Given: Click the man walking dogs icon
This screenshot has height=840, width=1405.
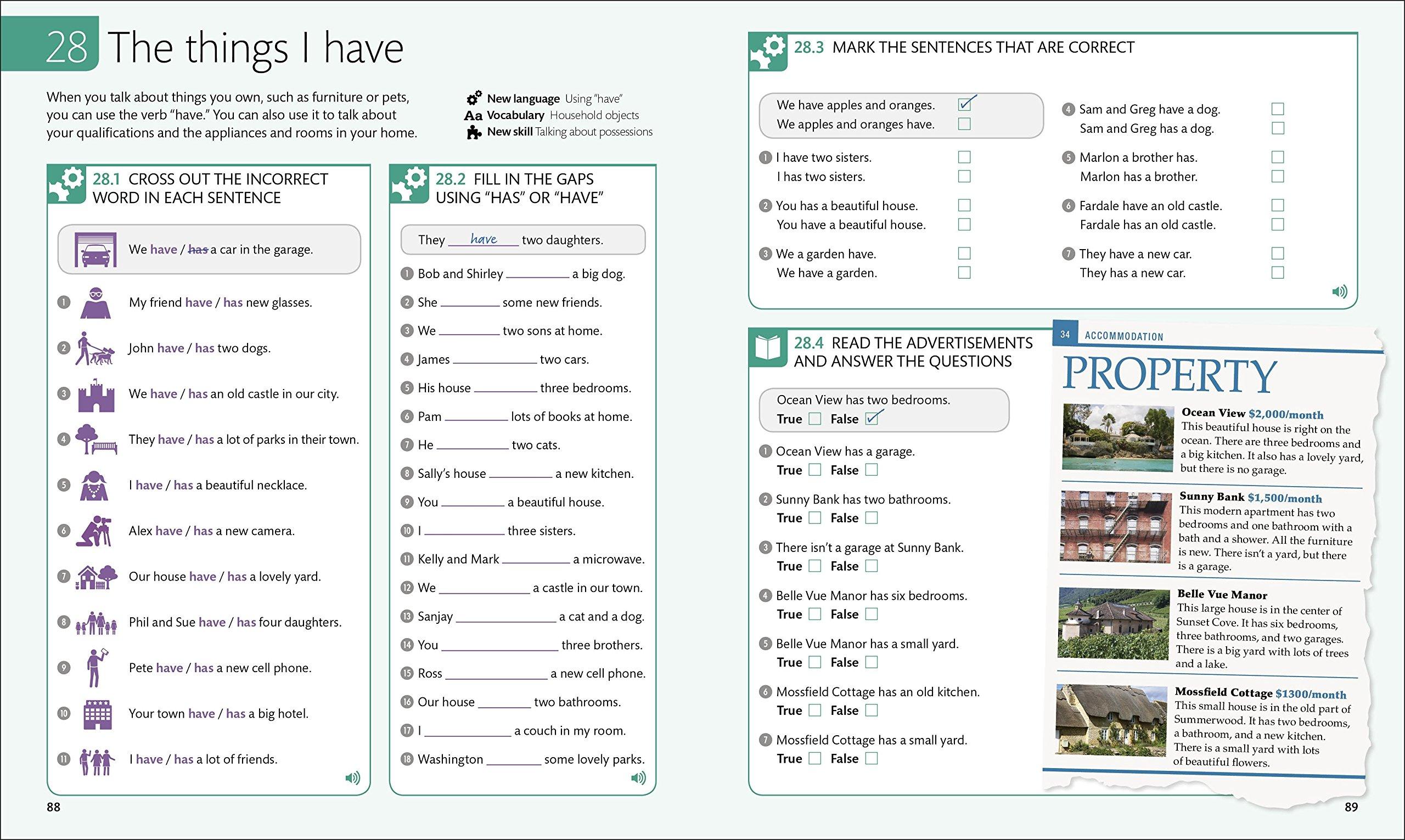Looking at the screenshot, I should click(x=94, y=348).
